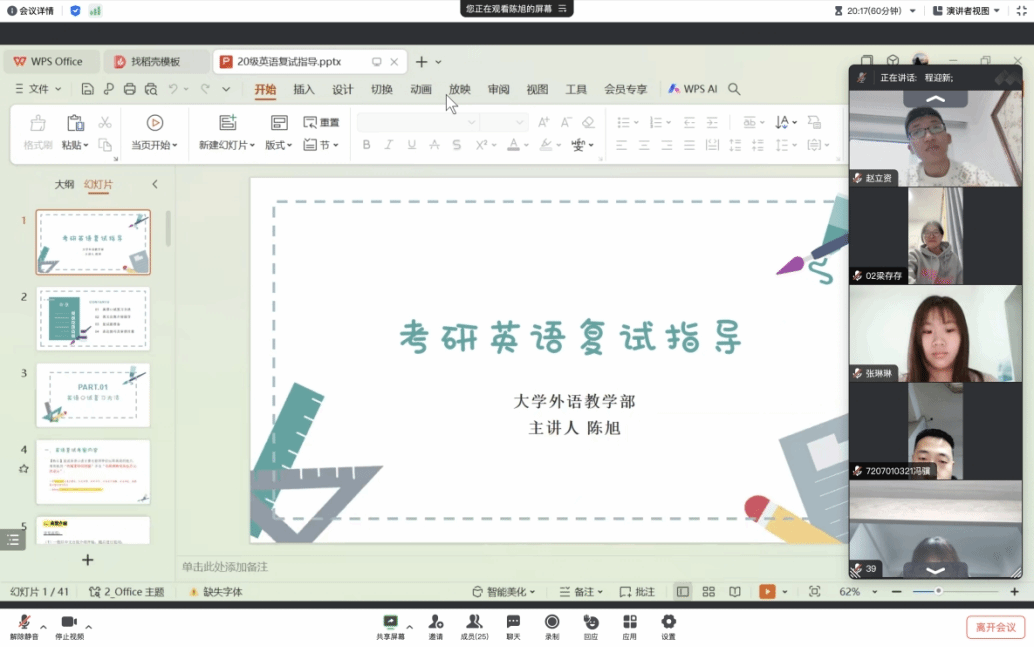Open the meeting Chat icon
The width and height of the screenshot is (1034, 647).
pyautogui.click(x=513, y=622)
